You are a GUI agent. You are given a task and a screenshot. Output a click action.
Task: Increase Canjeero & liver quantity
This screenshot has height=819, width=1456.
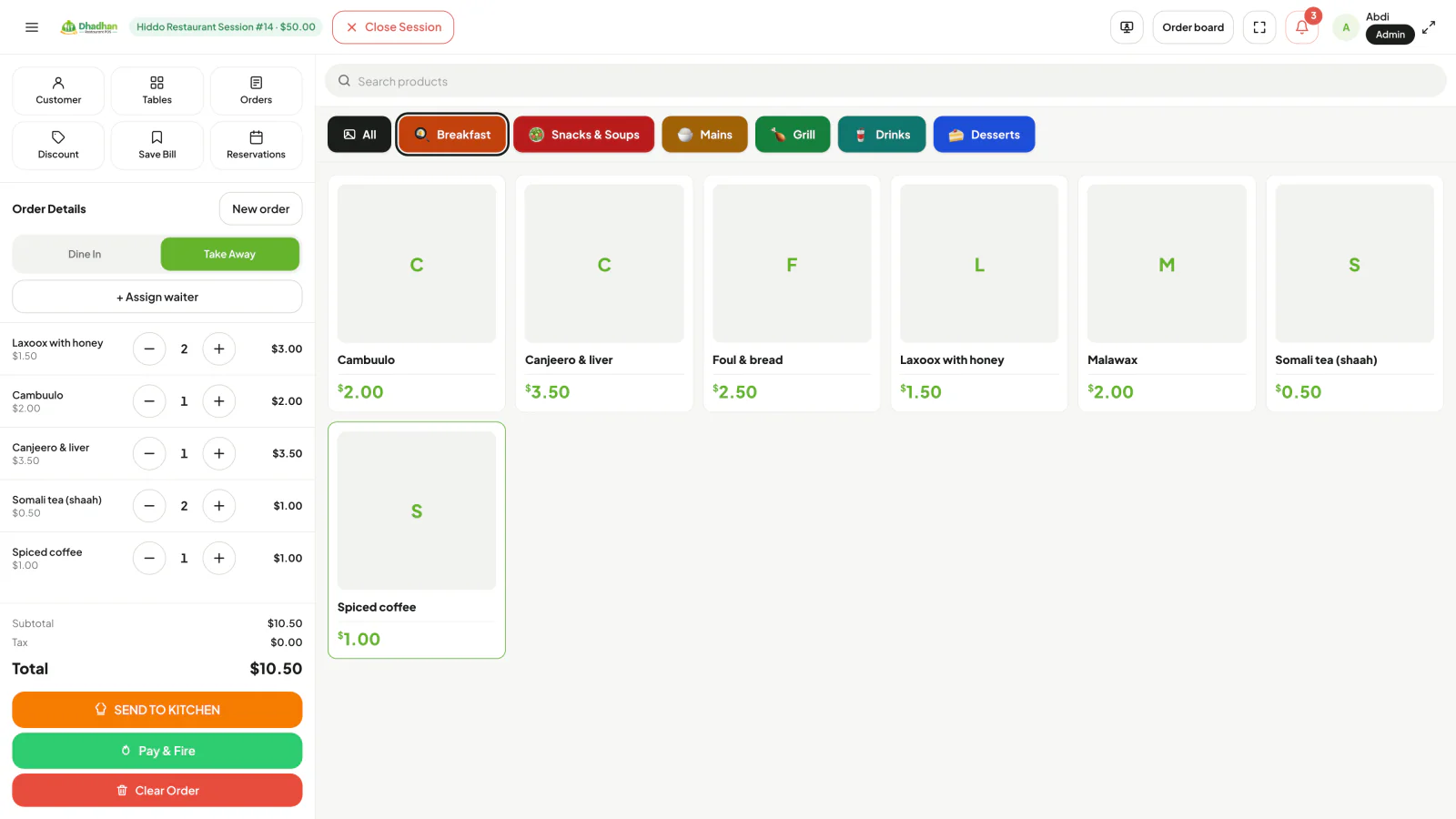point(219,453)
